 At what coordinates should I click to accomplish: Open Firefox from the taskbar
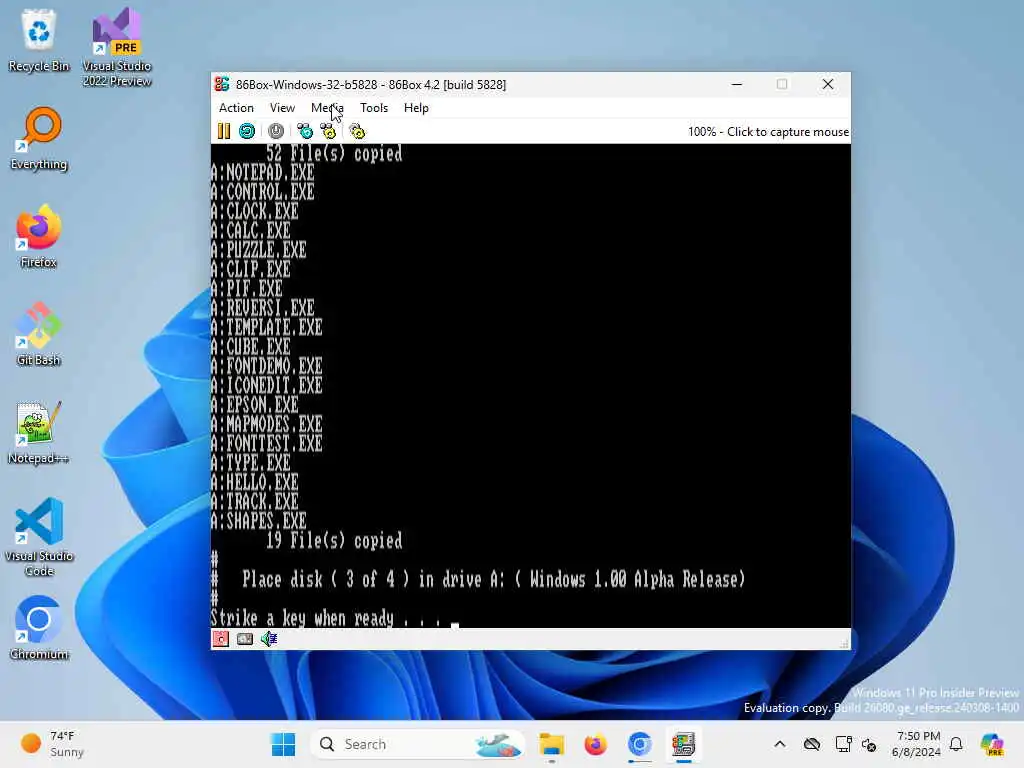(595, 744)
